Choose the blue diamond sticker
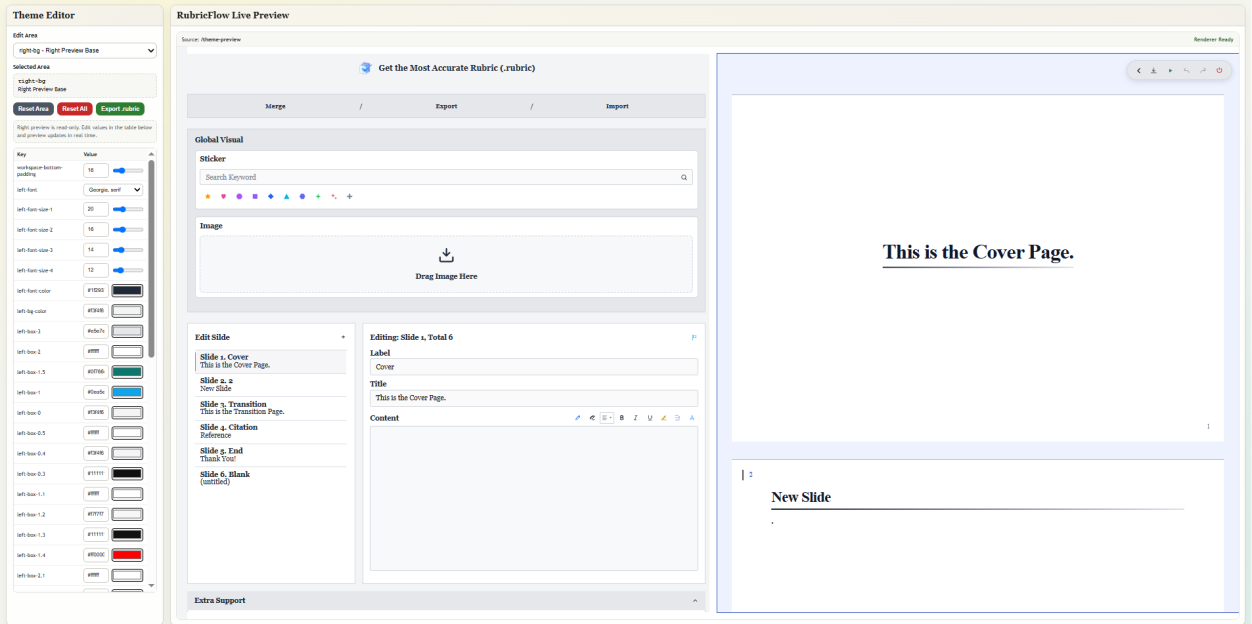1252x624 pixels. click(x=271, y=197)
